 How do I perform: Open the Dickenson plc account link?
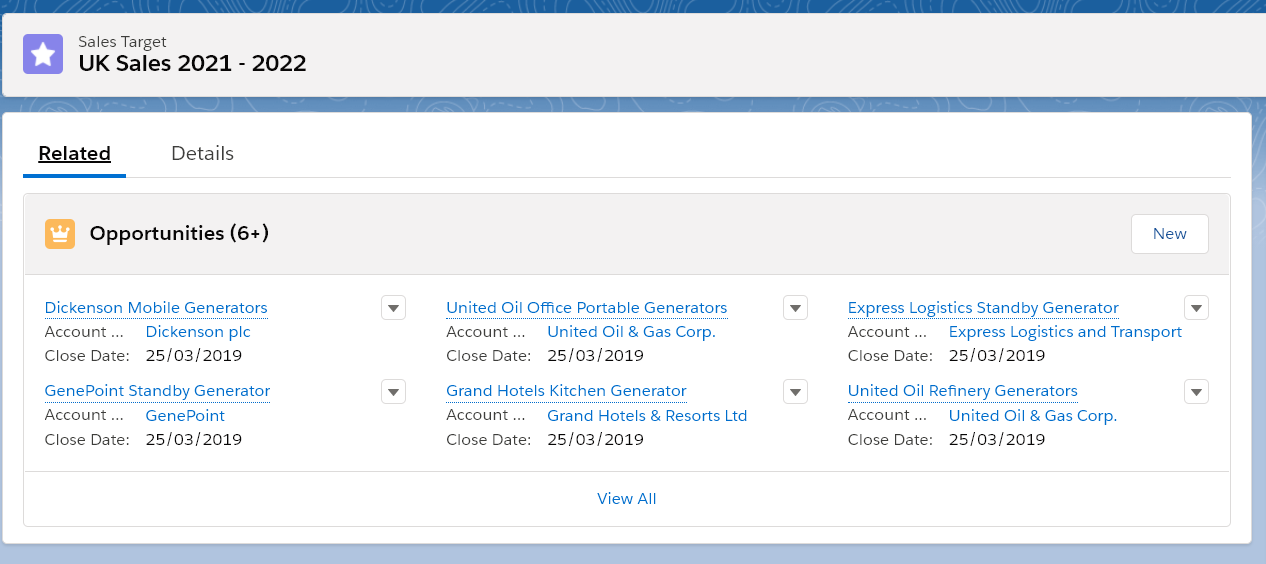(x=198, y=332)
